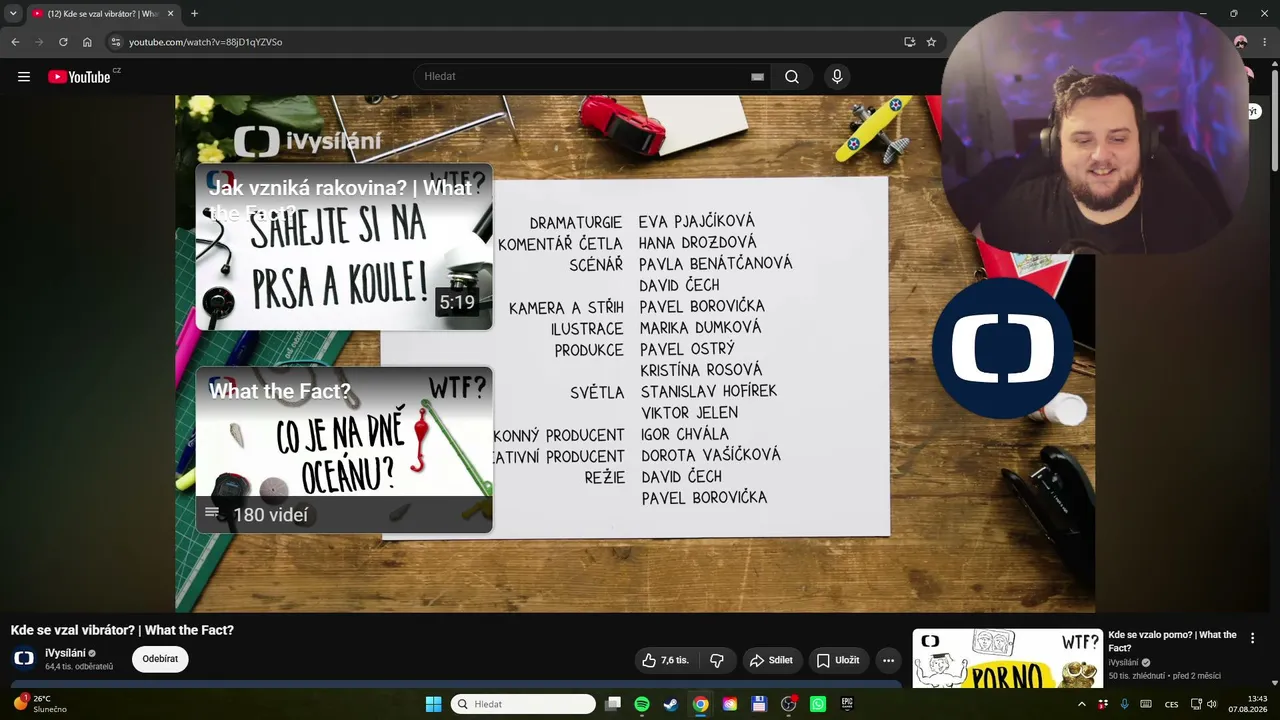Image resolution: width=1280 pixels, height=720 pixels.
Task: Open the iVysílání channel name link
Action: tap(65, 653)
